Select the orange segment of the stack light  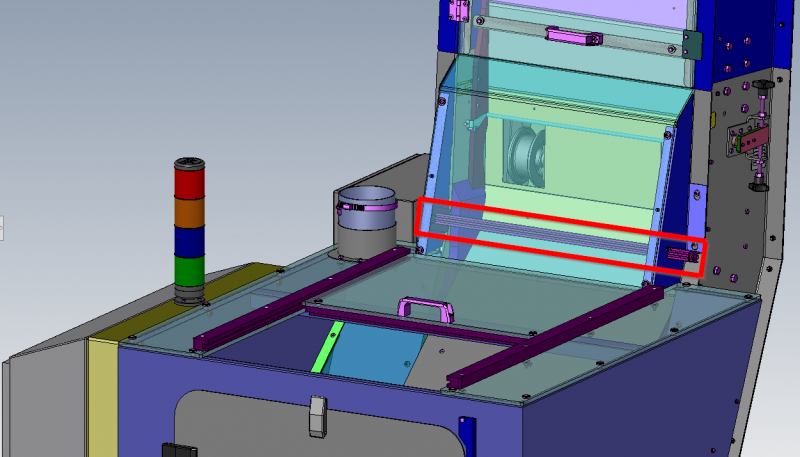tap(188, 212)
